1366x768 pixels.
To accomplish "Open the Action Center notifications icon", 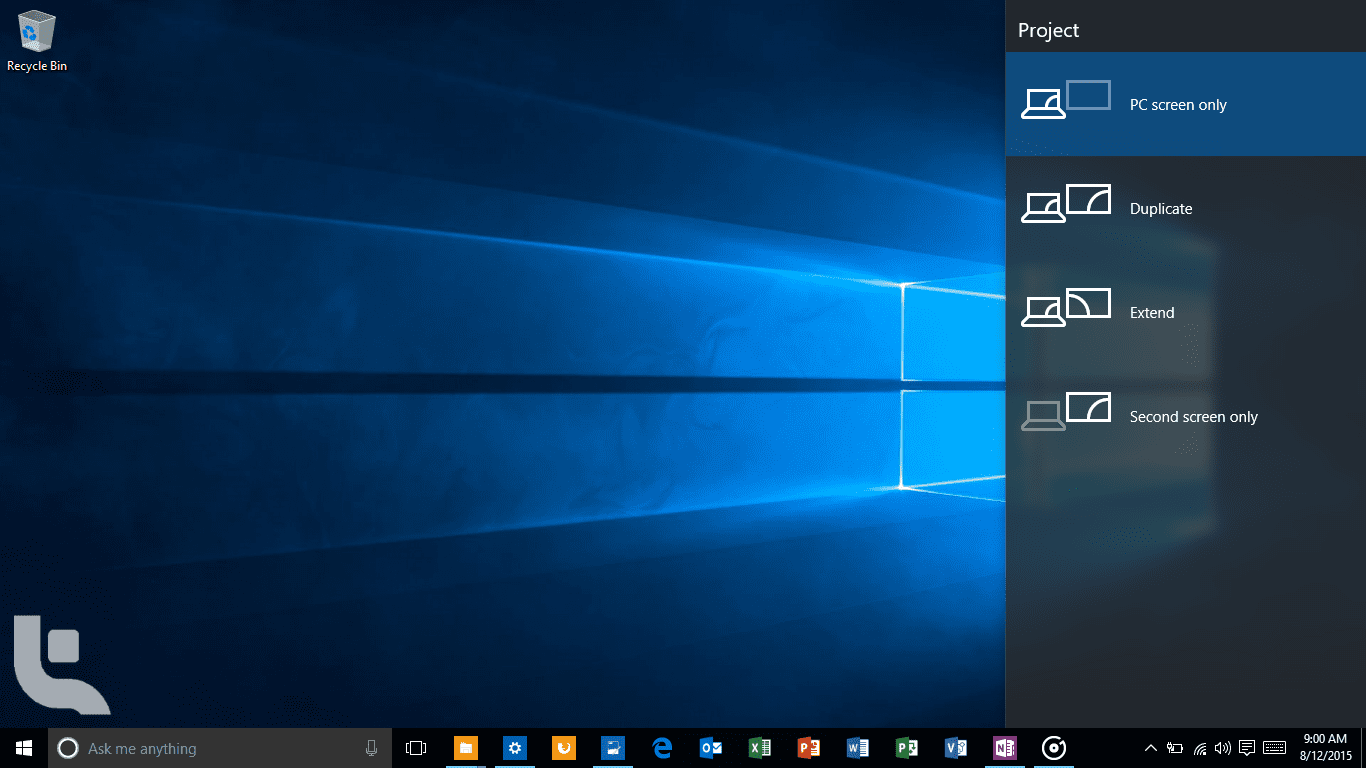I will tap(1247, 748).
